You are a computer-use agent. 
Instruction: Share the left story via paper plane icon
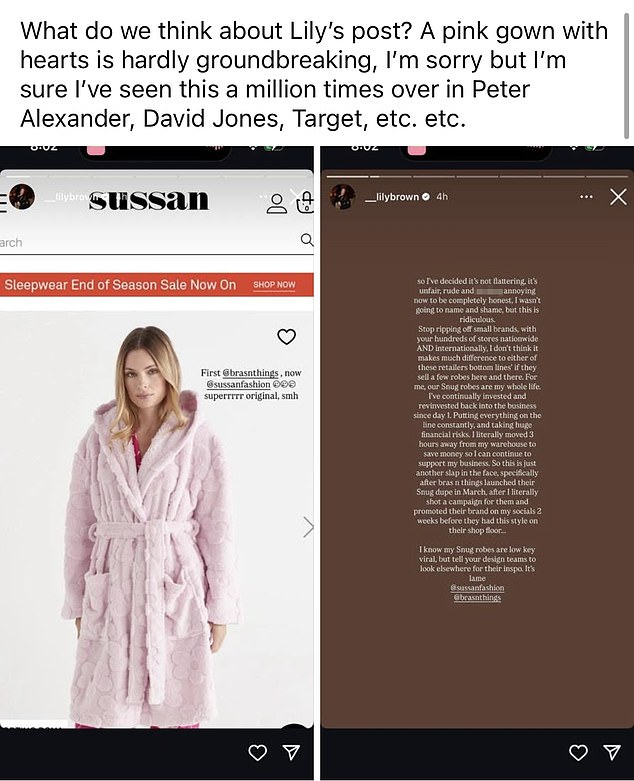tap(291, 752)
